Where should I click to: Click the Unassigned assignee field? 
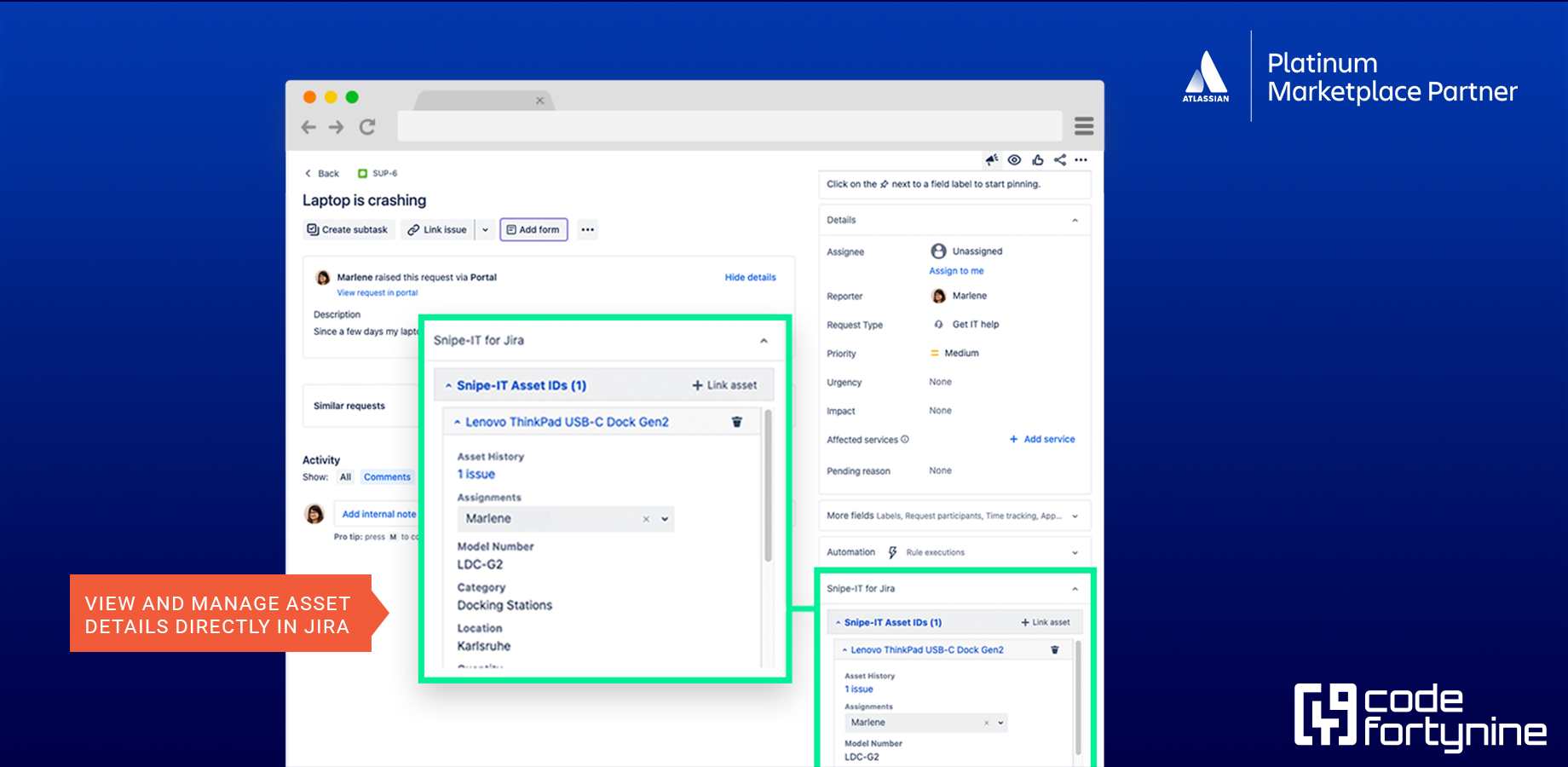967,251
